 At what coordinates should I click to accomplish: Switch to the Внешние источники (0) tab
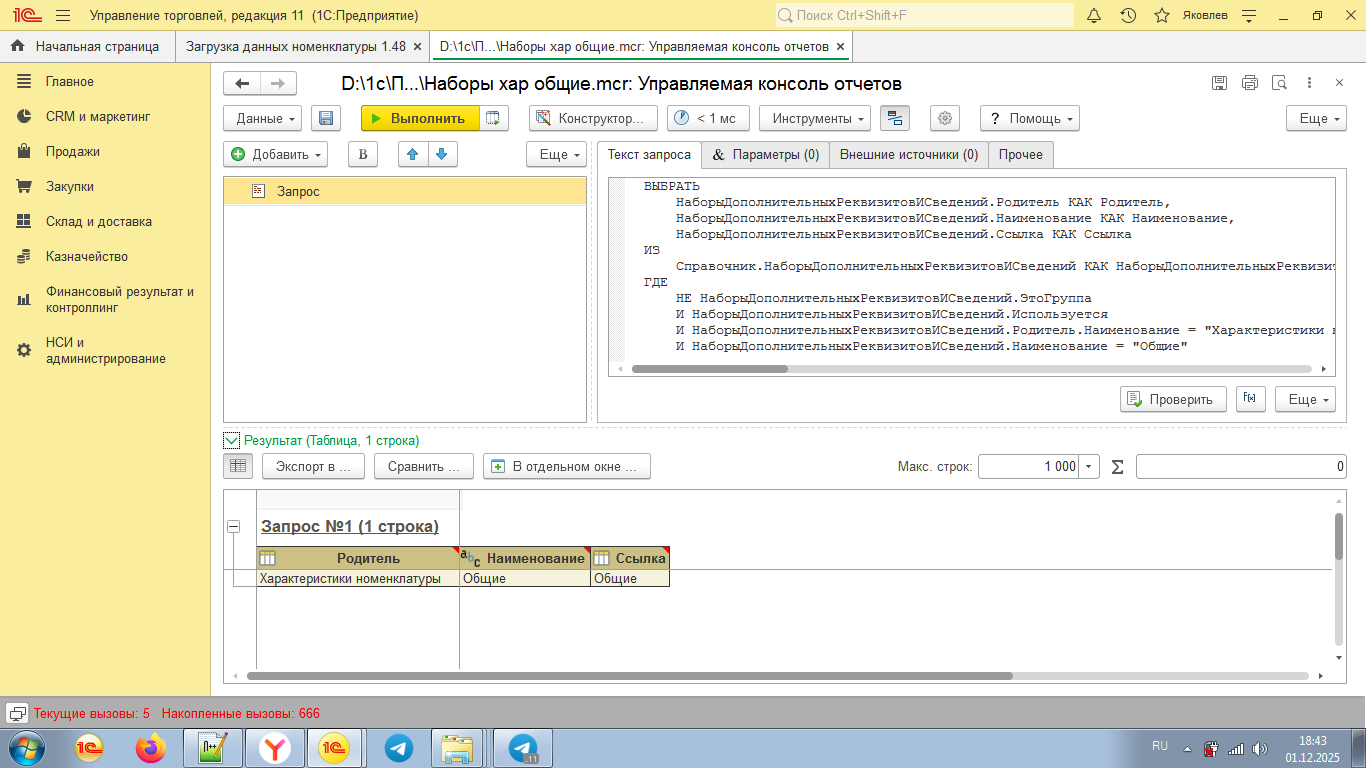pyautogui.click(x=909, y=155)
